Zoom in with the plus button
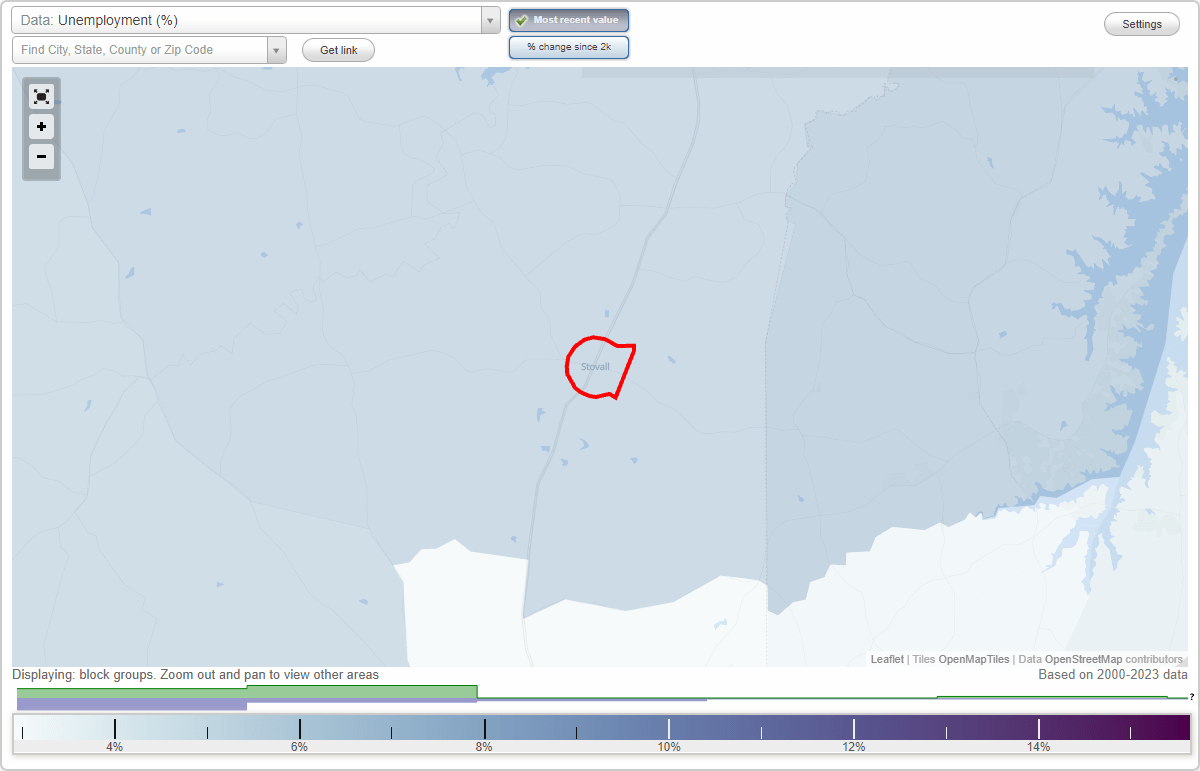The height and width of the screenshot is (771, 1200). pos(41,127)
